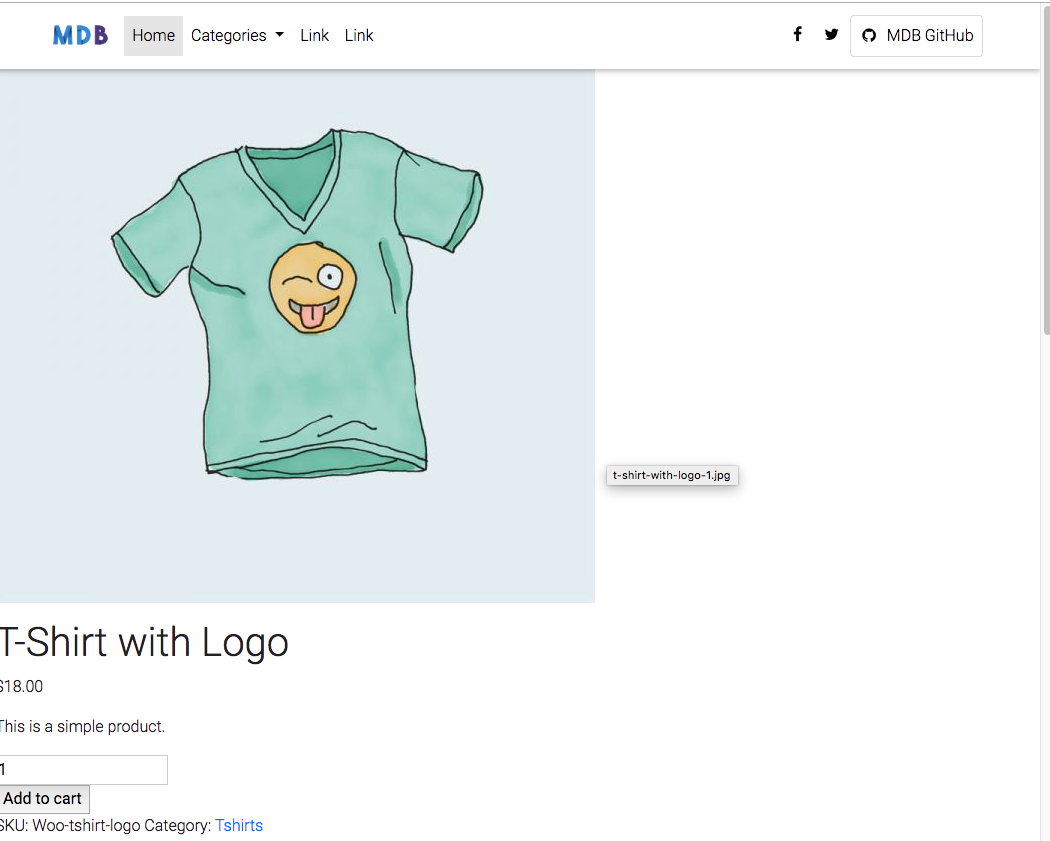Image resolution: width=1050 pixels, height=841 pixels.
Task: Click the vertical page scrollbar thumb
Action: (1046, 167)
